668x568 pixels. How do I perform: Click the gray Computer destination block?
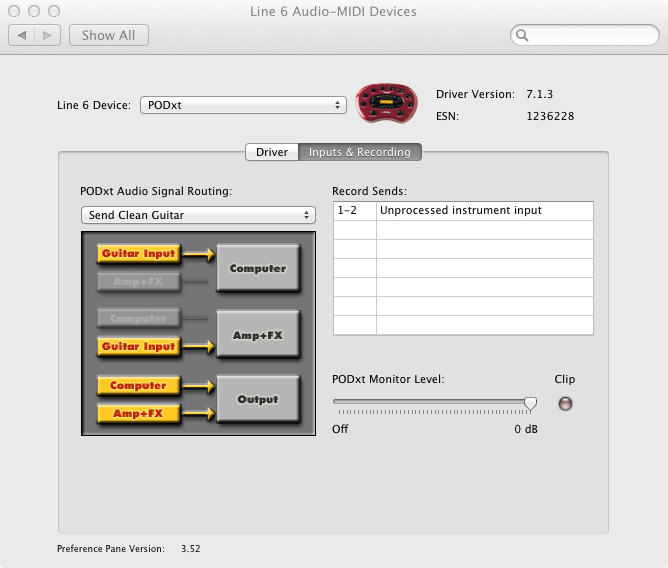pos(258,268)
